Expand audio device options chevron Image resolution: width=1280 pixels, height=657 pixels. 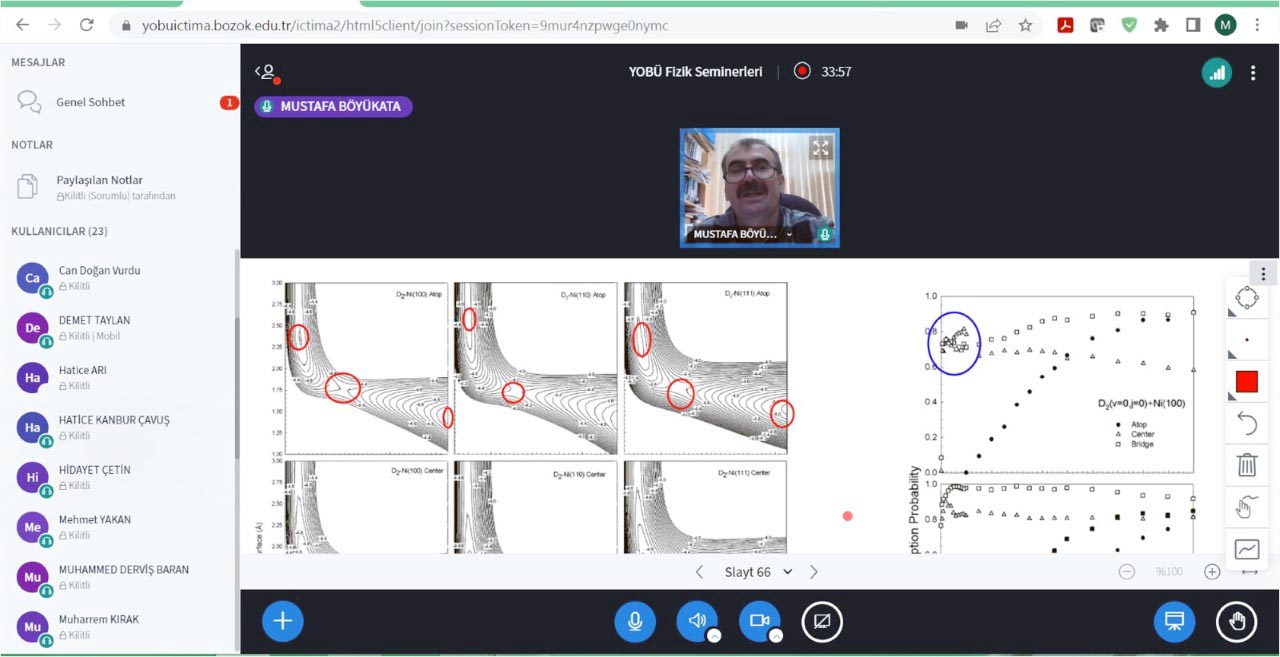(714, 635)
